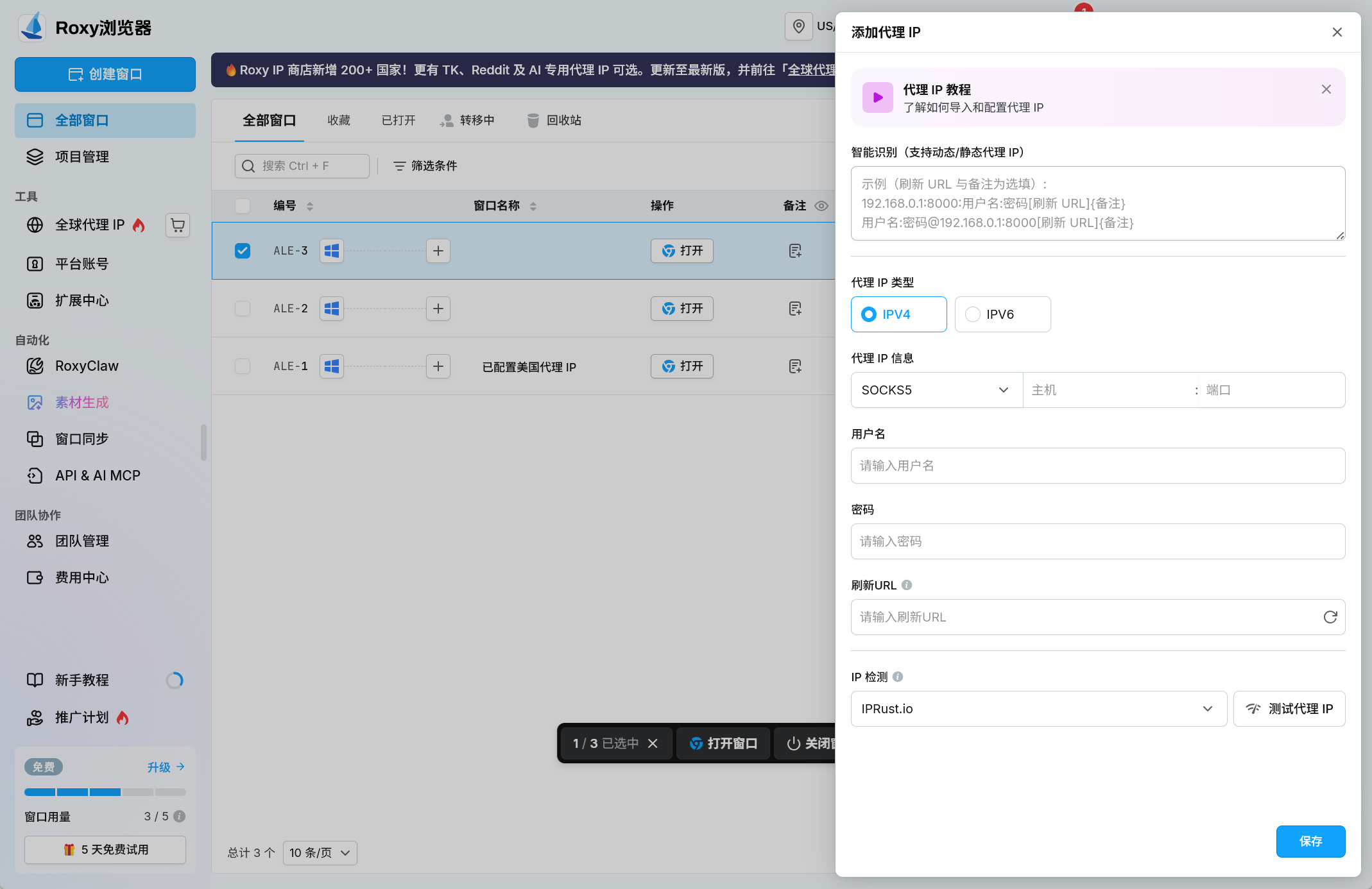The height and width of the screenshot is (889, 1372).
Task: Open the IPRust.io detection dropdown
Action: [1038, 709]
